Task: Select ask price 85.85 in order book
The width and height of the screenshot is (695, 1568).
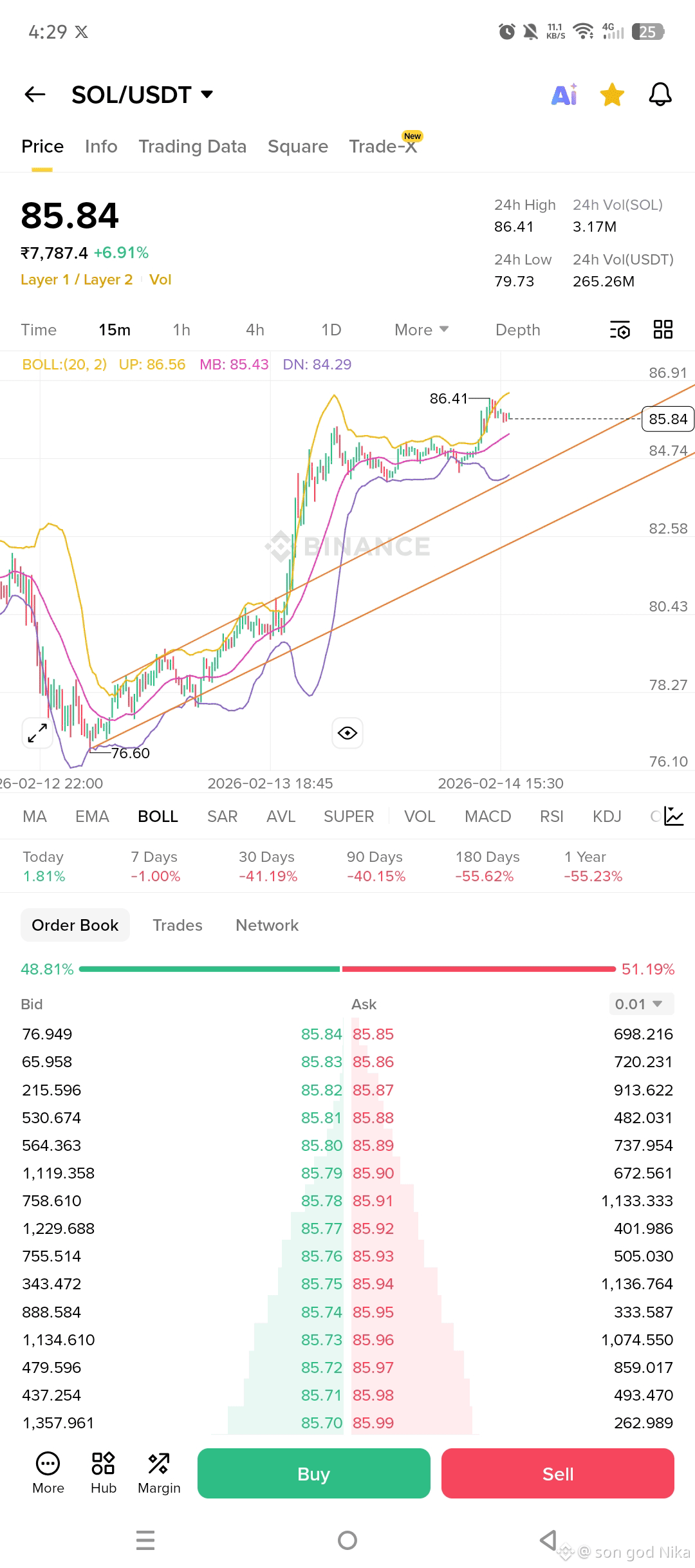Action: [373, 1034]
